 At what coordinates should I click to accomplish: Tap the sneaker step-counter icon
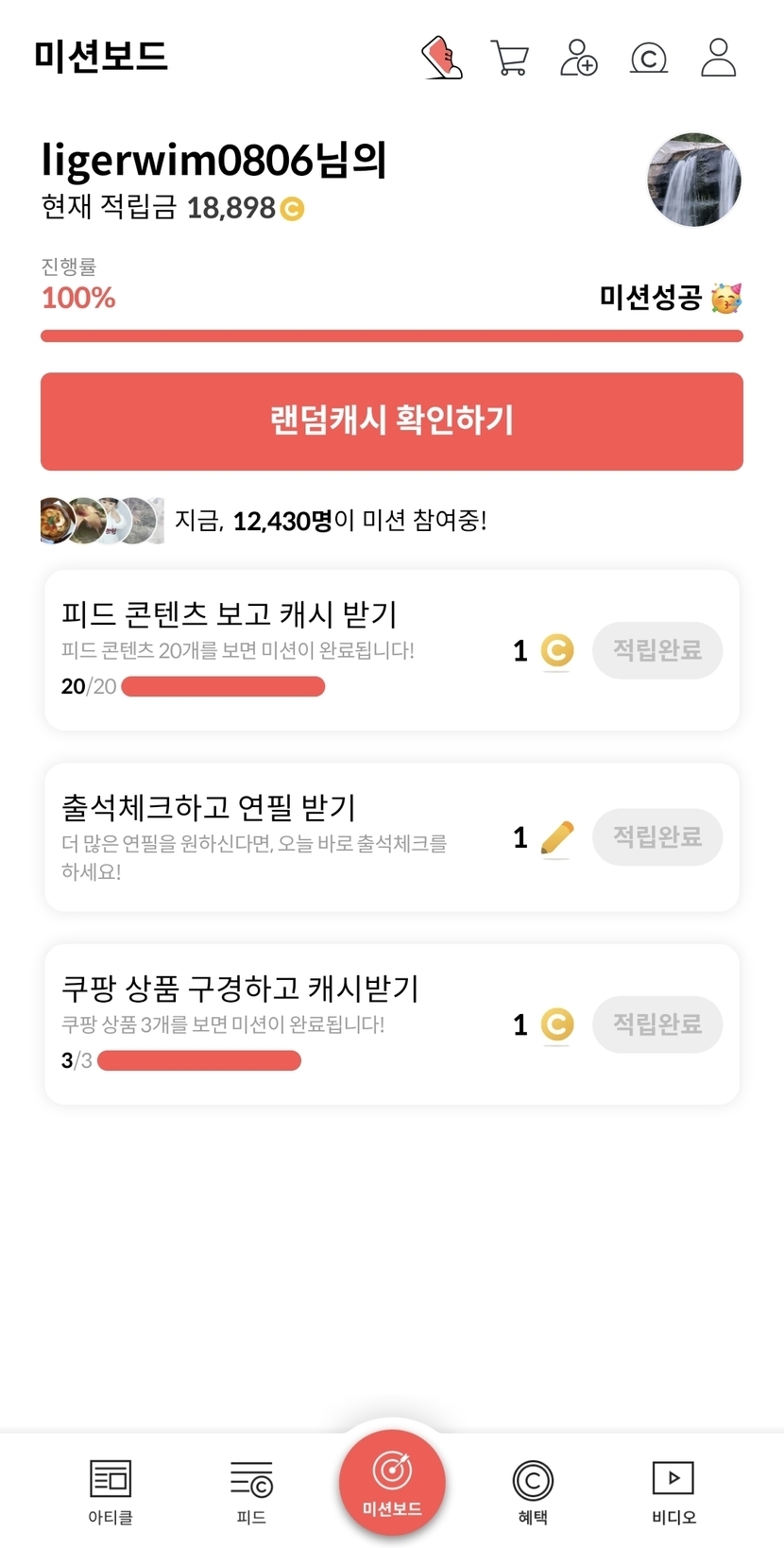pyautogui.click(x=441, y=58)
